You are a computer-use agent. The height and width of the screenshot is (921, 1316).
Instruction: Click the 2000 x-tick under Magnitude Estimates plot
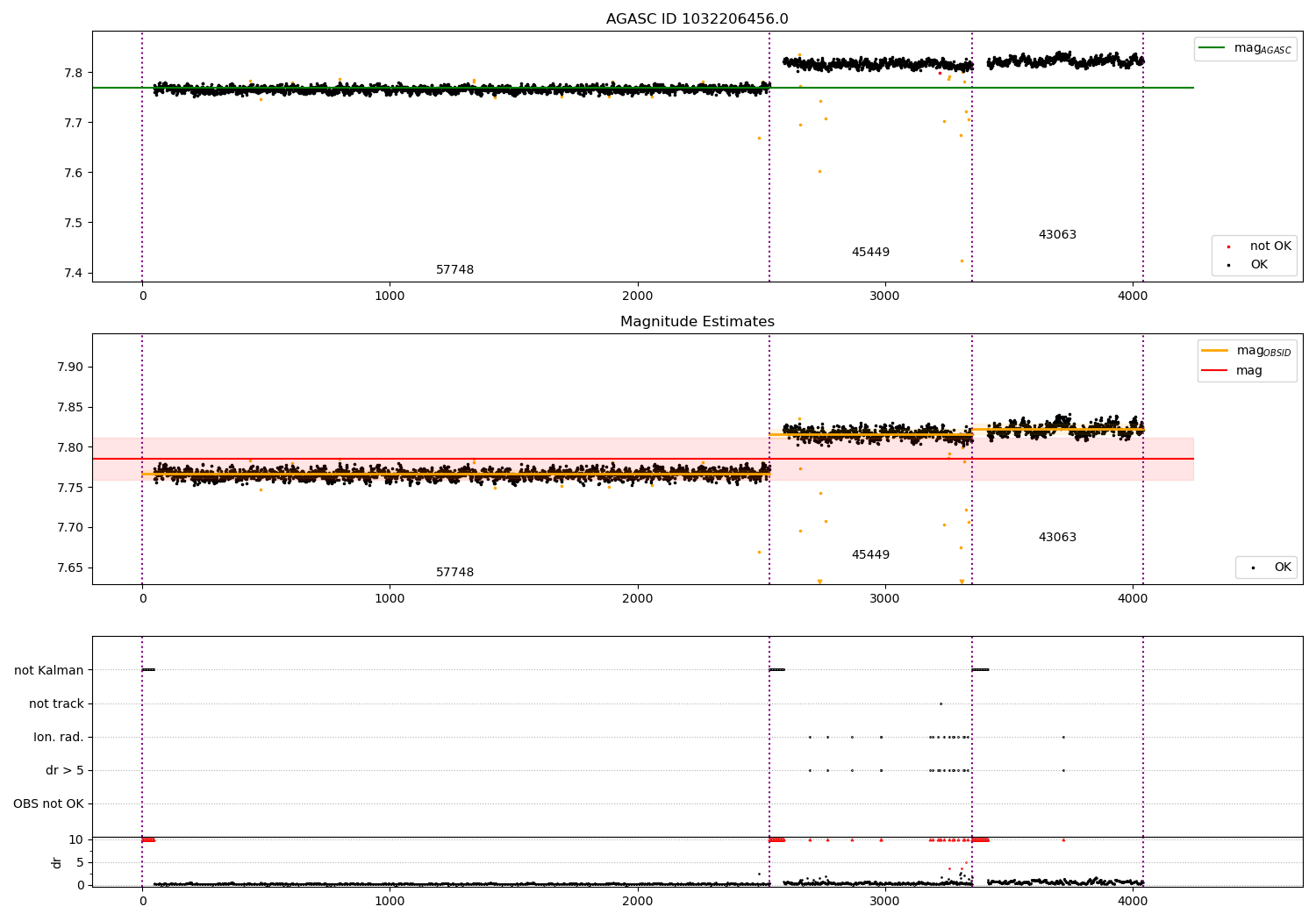pos(637,599)
